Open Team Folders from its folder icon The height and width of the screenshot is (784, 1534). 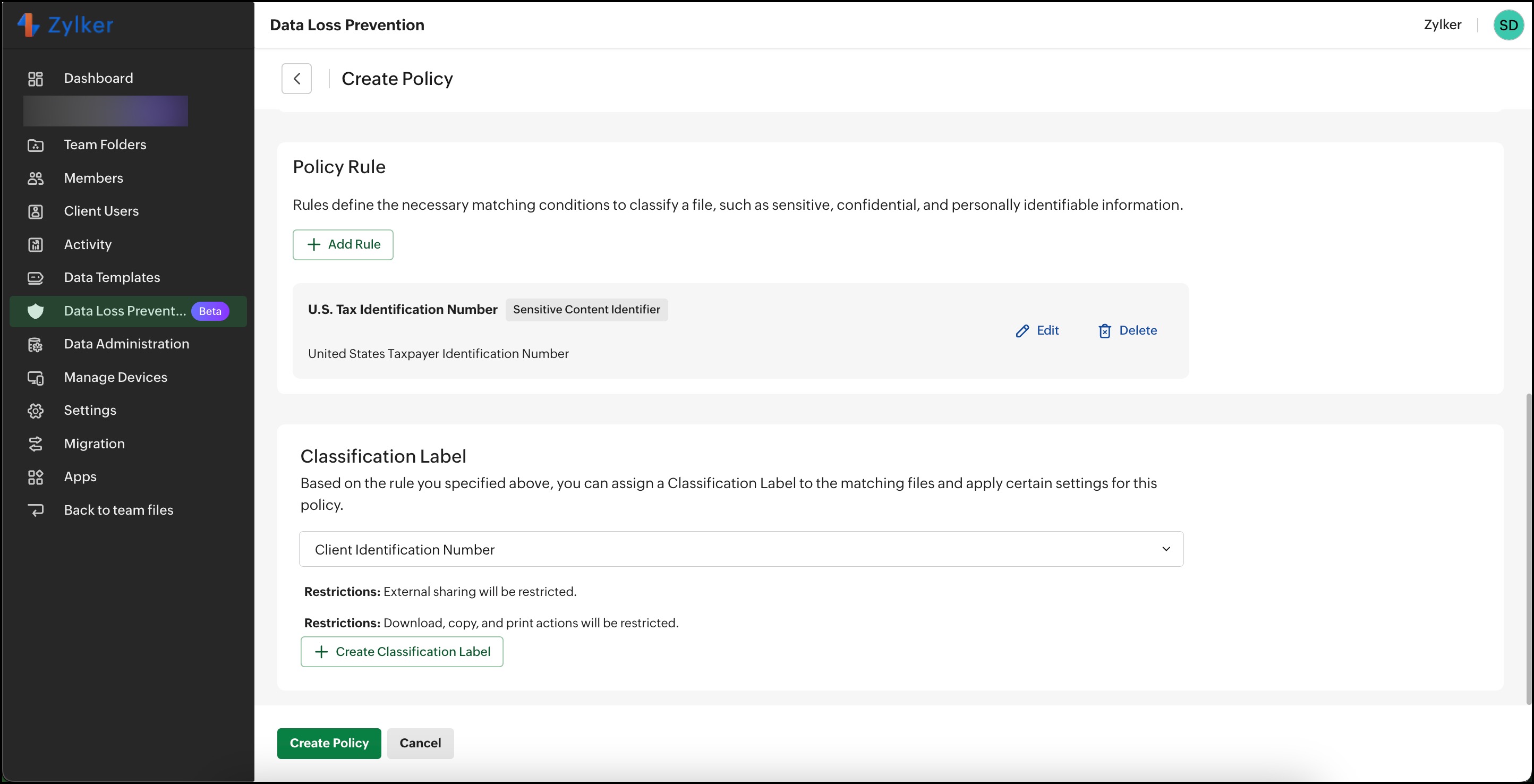[x=36, y=145]
